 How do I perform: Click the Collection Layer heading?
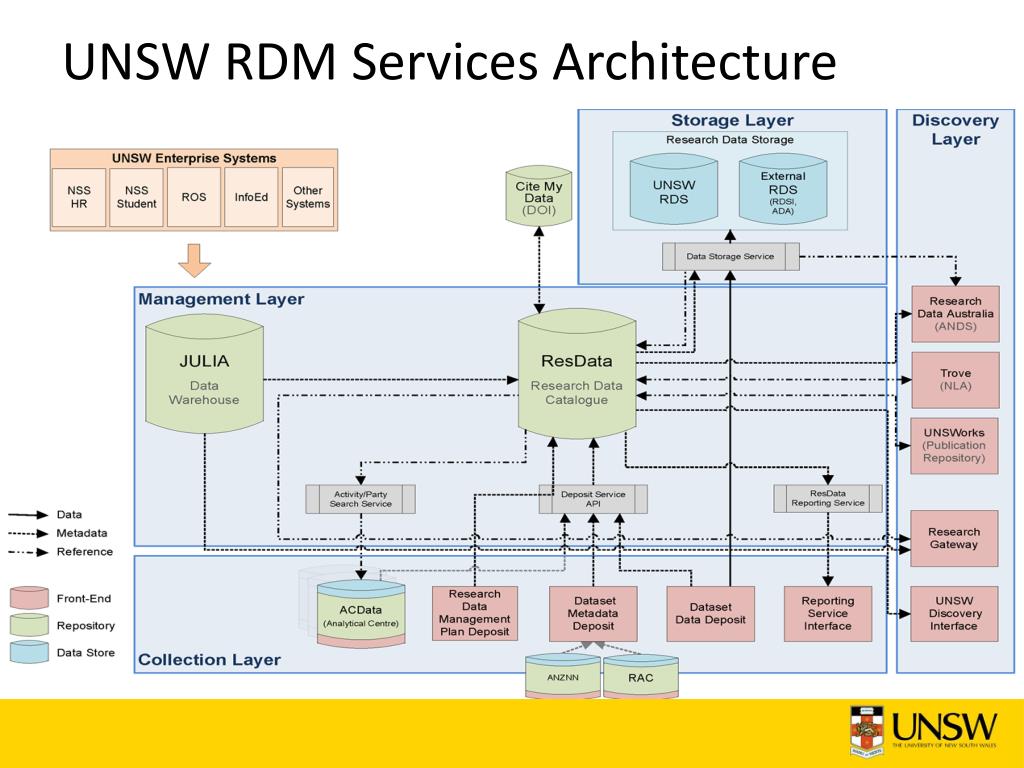coord(210,660)
